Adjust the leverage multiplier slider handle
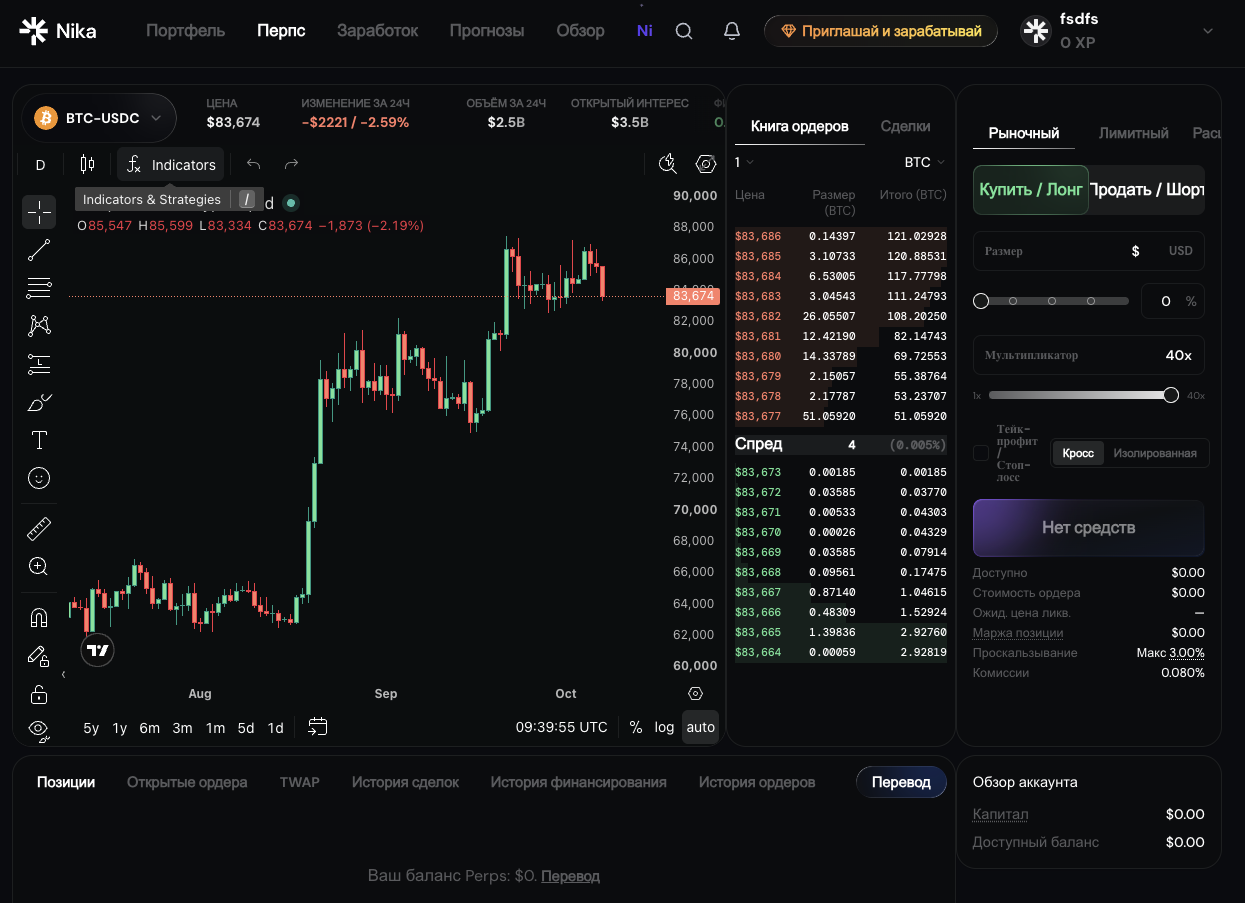 tap(1171, 395)
